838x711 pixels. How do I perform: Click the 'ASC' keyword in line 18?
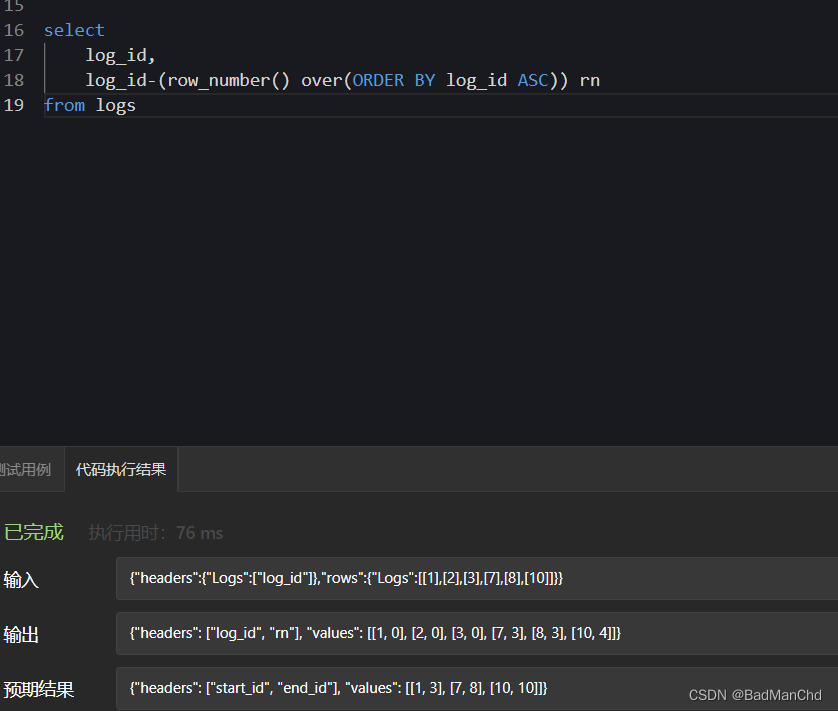click(x=533, y=80)
